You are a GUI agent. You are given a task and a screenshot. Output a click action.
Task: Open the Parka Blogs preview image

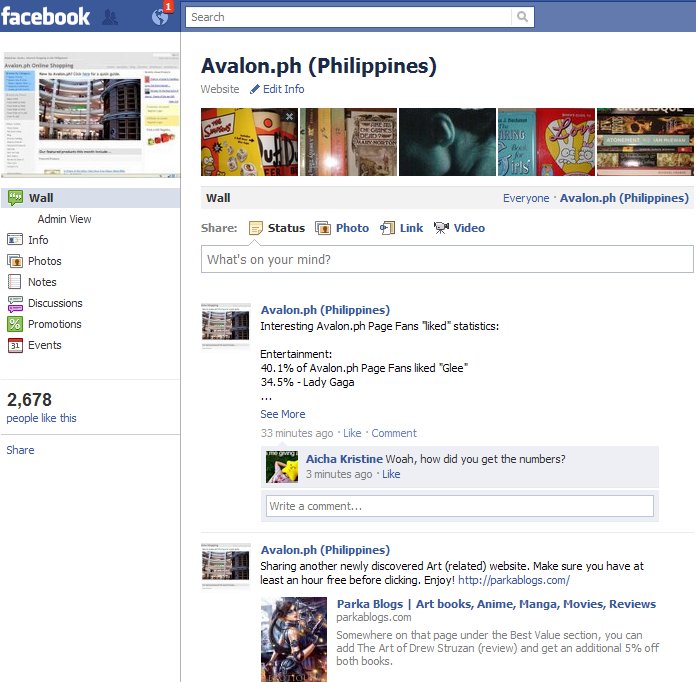pos(294,639)
